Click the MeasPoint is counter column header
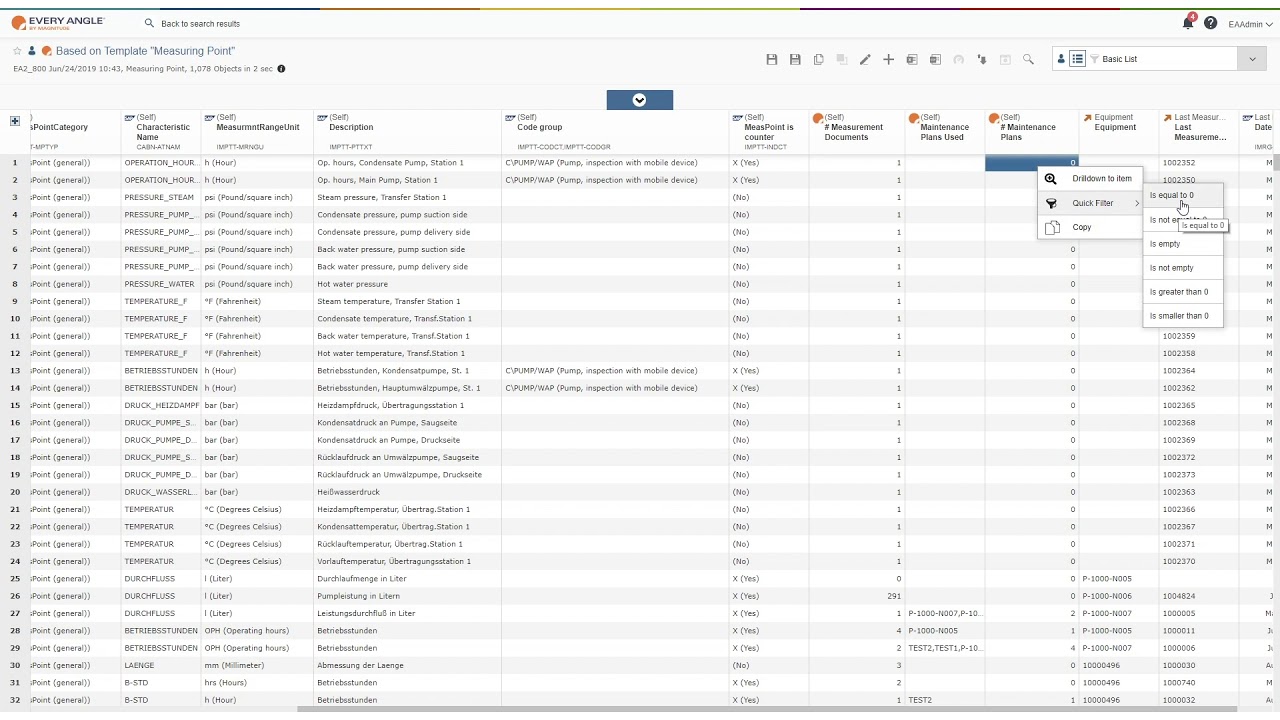This screenshot has height=720, width=1280. tap(769, 132)
